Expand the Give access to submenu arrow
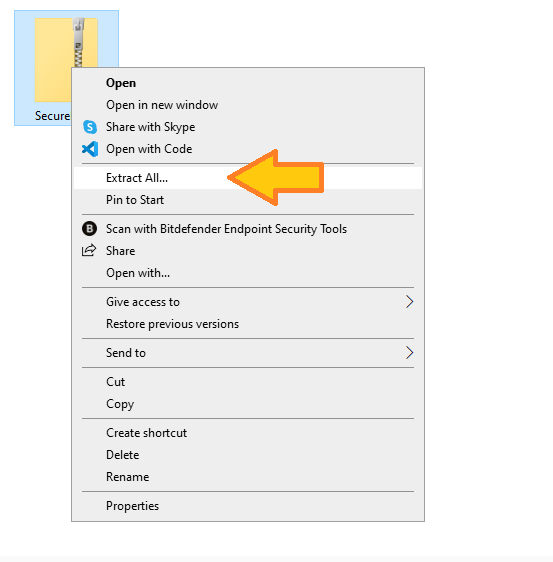553x562 pixels. [x=409, y=302]
